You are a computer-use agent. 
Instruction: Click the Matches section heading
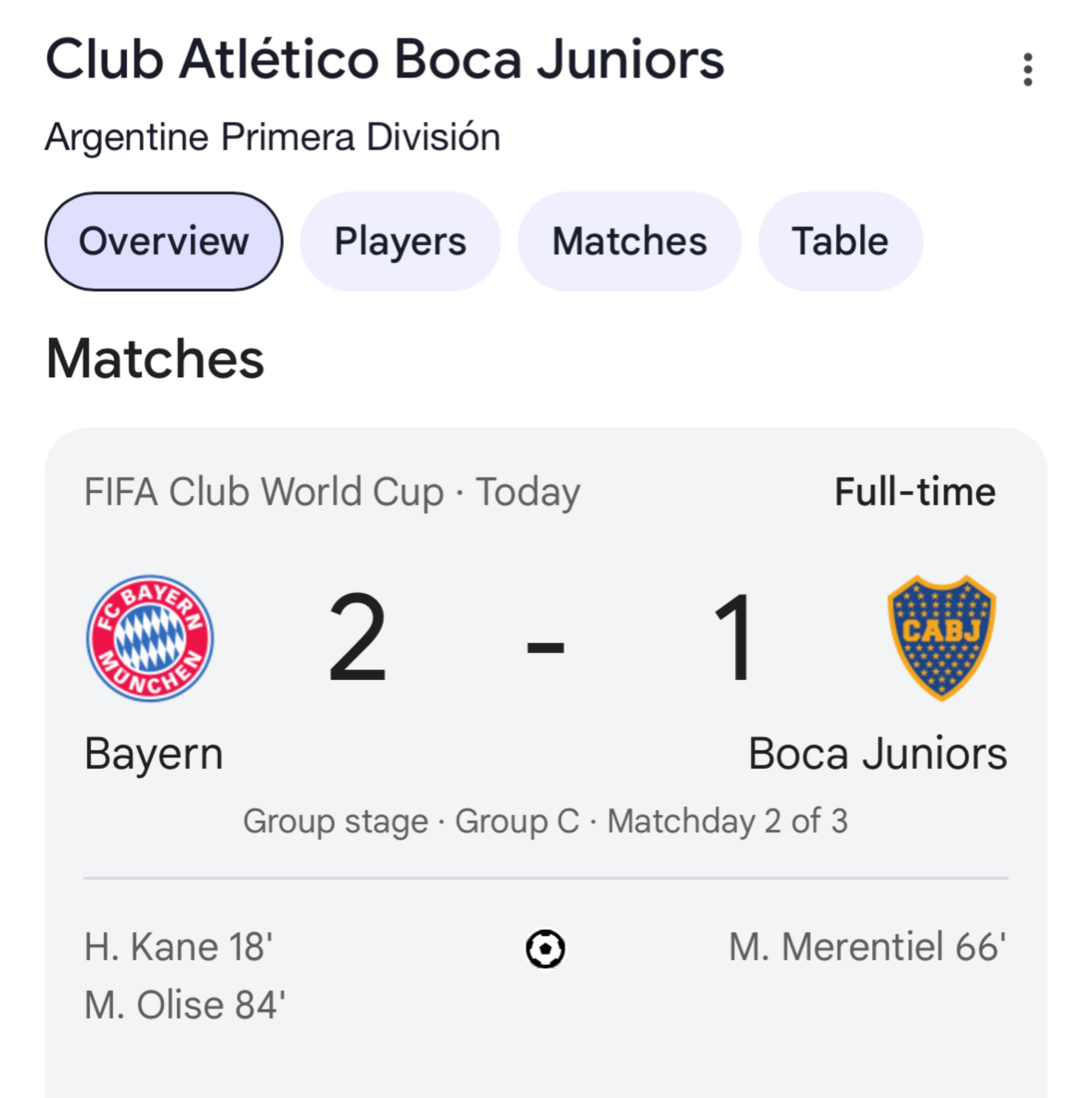tap(155, 359)
